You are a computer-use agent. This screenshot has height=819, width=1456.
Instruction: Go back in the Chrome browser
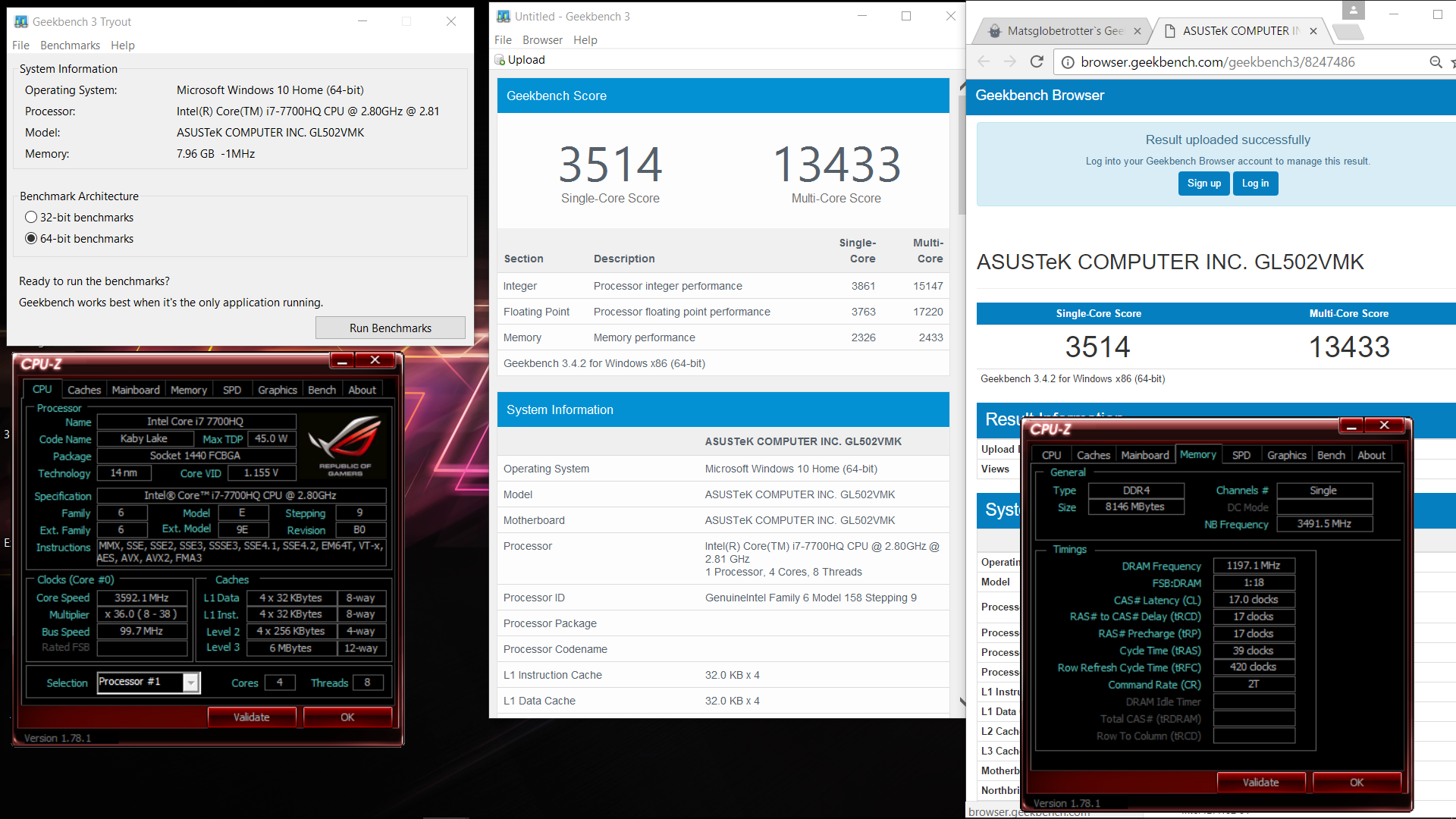(x=984, y=62)
